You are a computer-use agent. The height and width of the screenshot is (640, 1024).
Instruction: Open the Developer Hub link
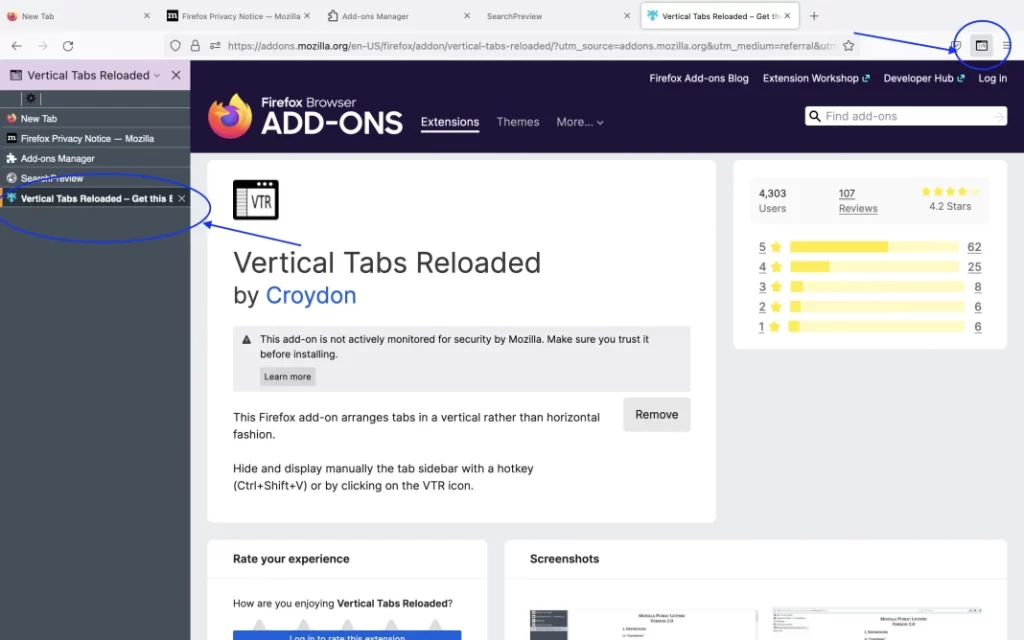[924, 78]
